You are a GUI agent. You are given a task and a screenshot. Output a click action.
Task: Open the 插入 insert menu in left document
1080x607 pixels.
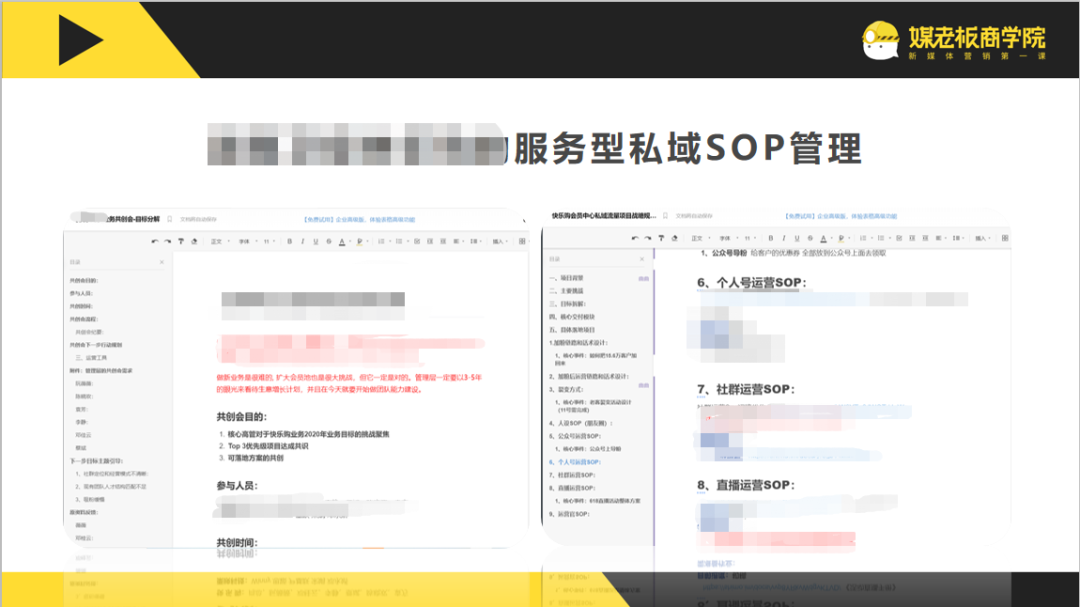(500, 241)
